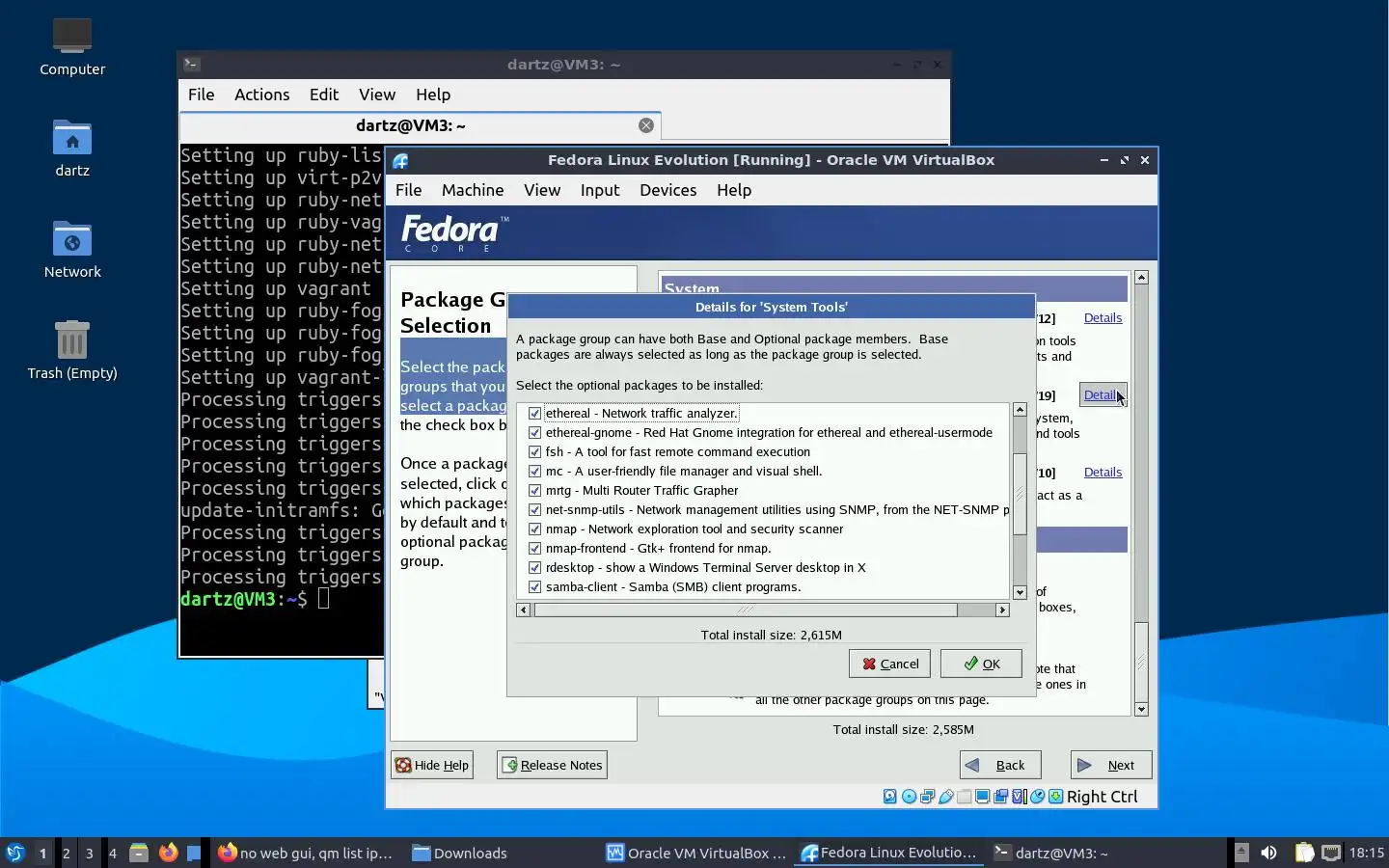The height and width of the screenshot is (868, 1389).
Task: Click the recording indicator in VirtualBox status bar
Action: [x=1000, y=797]
